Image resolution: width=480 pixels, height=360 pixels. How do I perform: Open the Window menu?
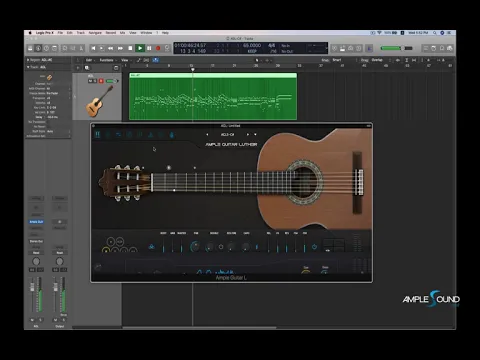click(146, 33)
